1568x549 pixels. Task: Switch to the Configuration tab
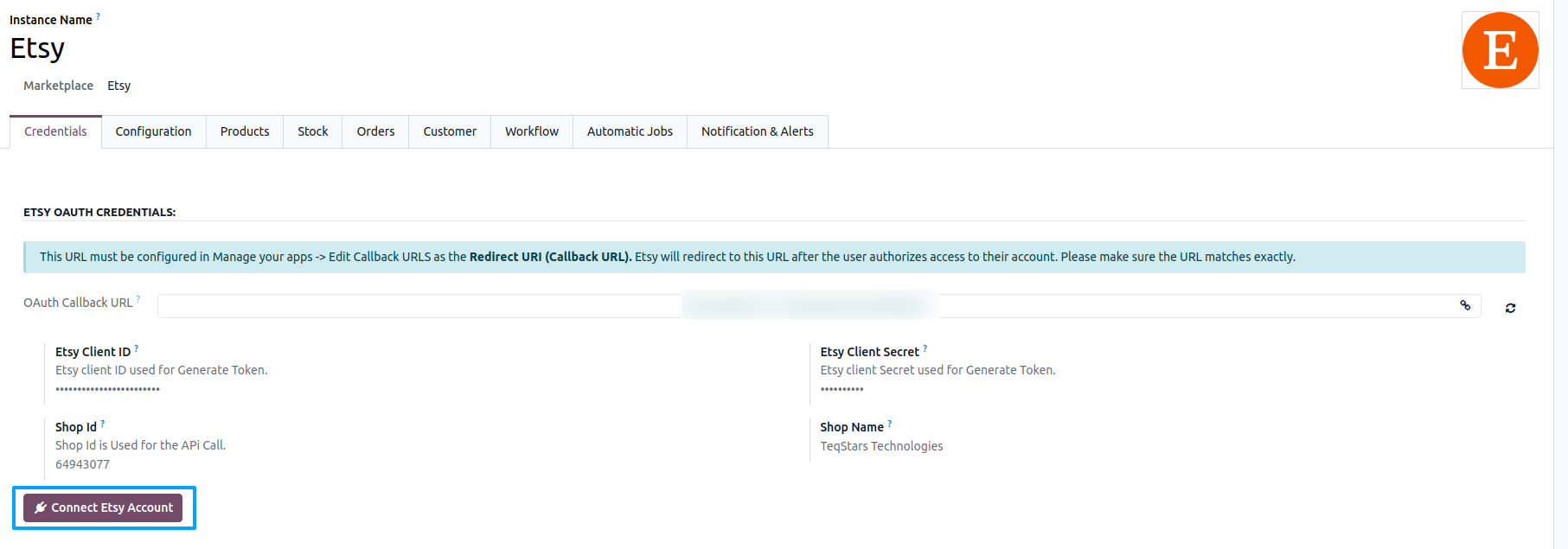point(154,131)
